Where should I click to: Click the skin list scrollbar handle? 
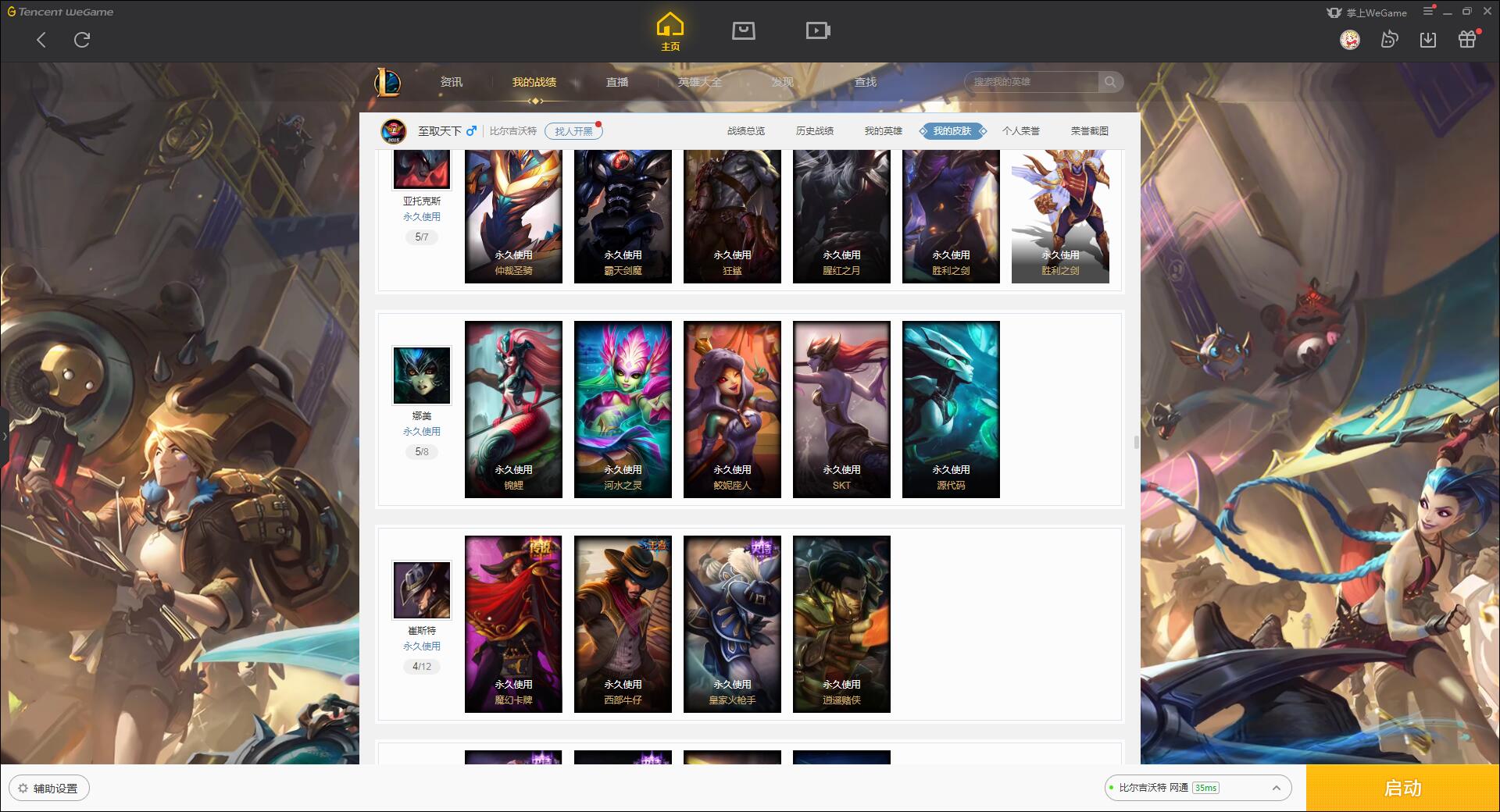tap(1136, 443)
